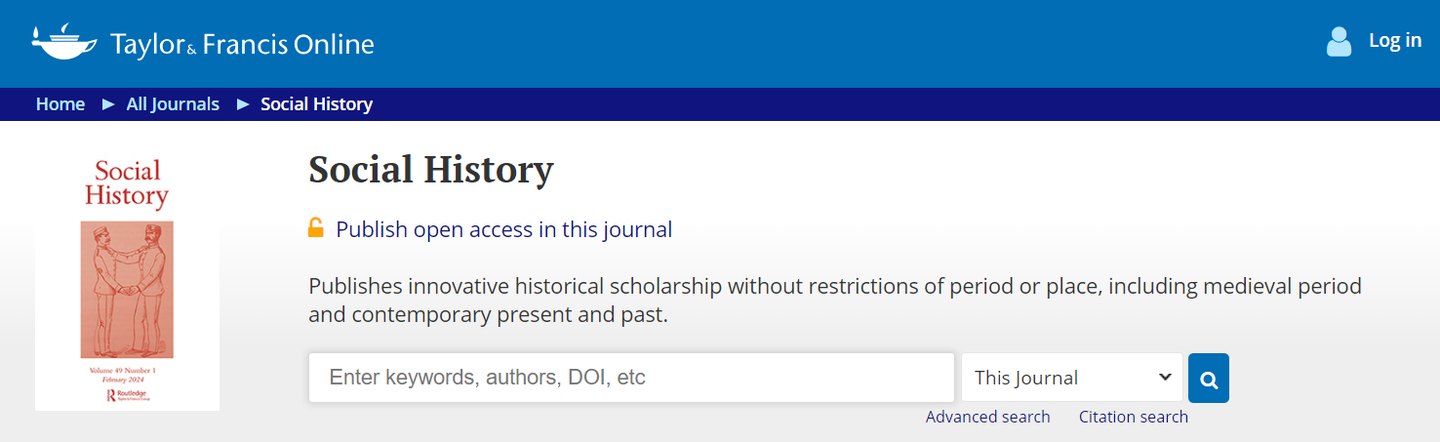The width and height of the screenshot is (1440, 442).
Task: Click the handshake illustration on the journal cover
Action: pyautogui.click(x=127, y=289)
